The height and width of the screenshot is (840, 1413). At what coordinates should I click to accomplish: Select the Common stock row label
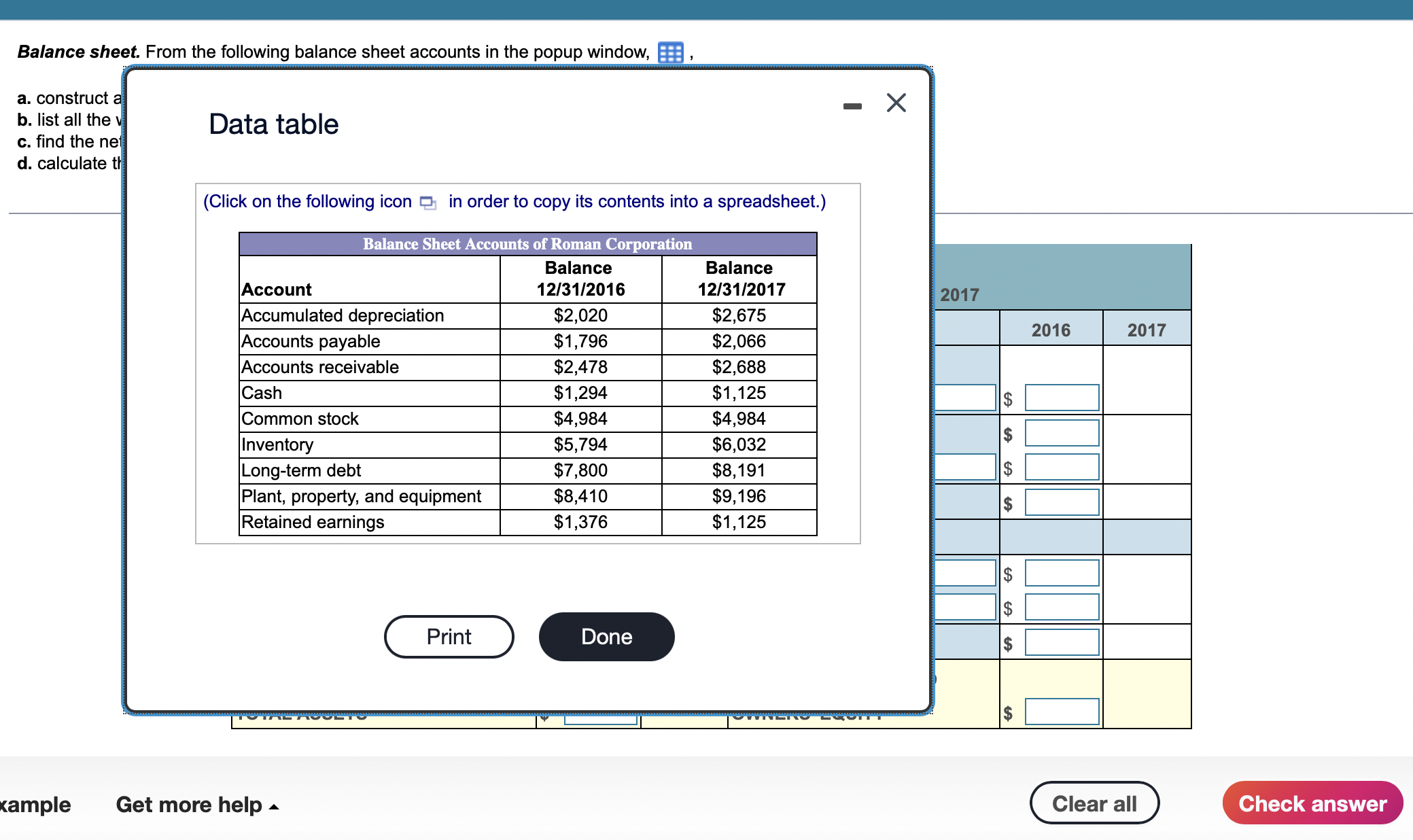pos(300,419)
